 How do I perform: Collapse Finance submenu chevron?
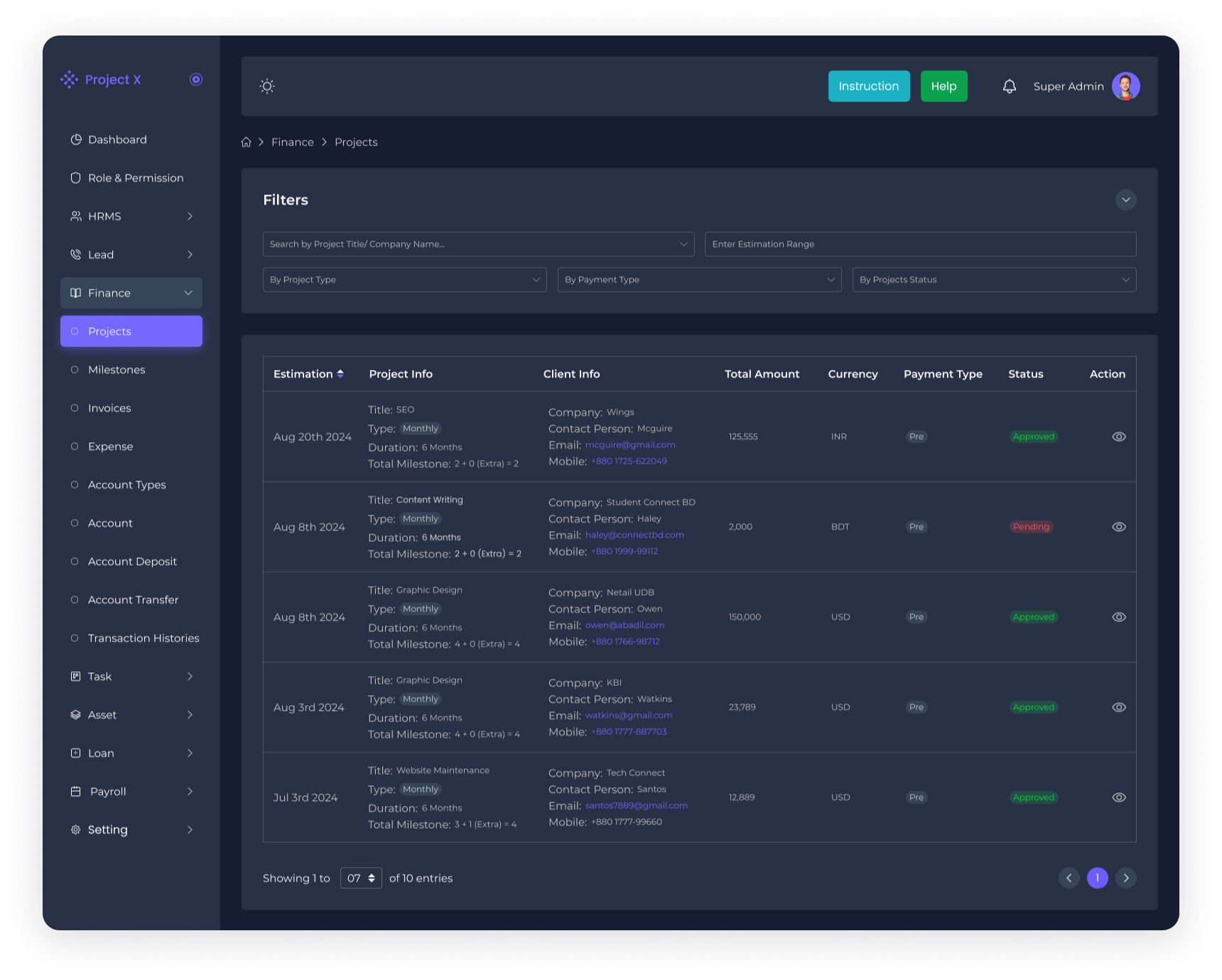(188, 293)
